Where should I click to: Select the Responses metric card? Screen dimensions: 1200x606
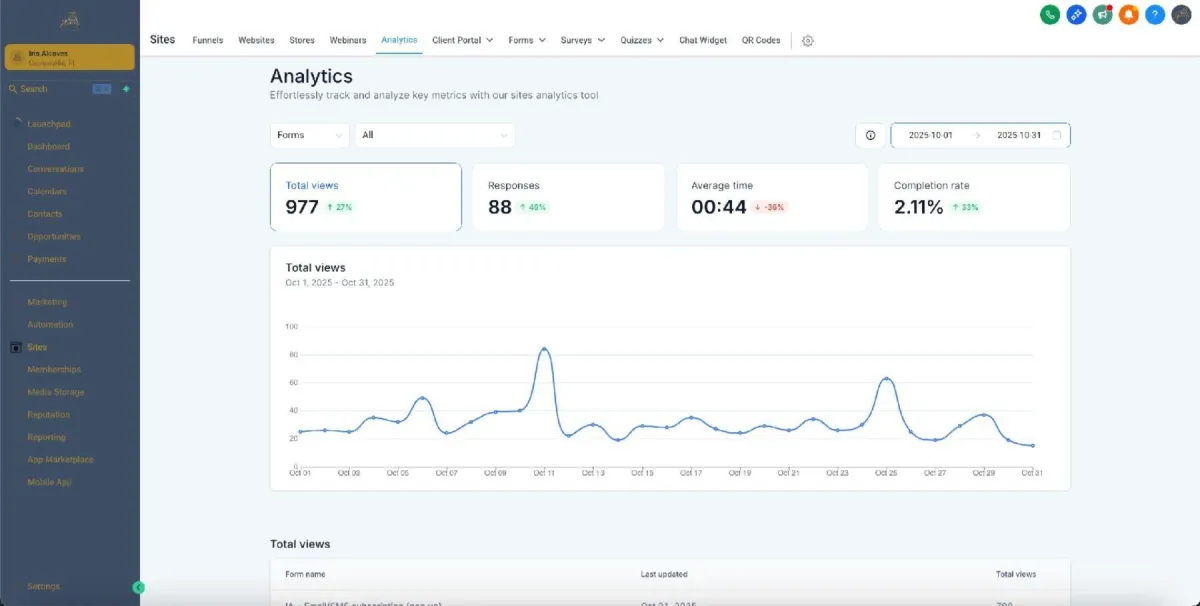568,197
